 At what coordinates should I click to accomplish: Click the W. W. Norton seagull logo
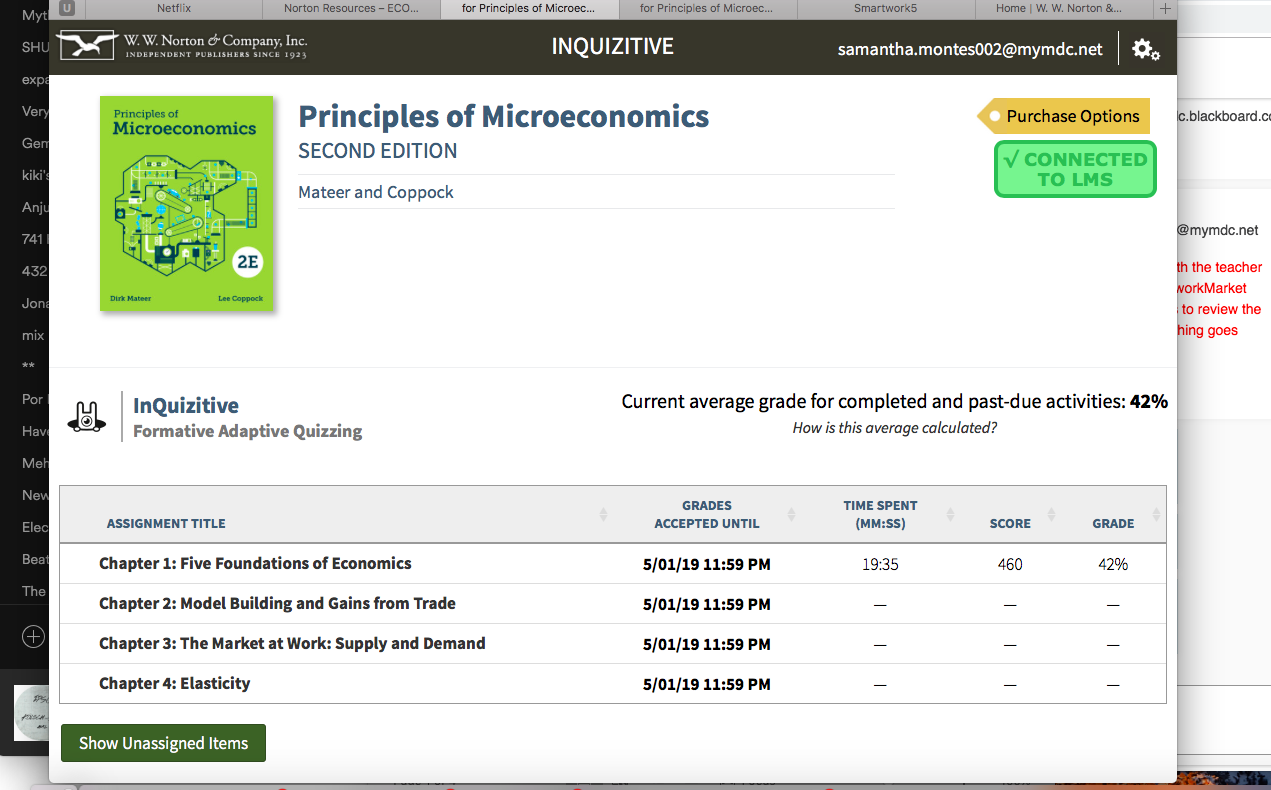pyautogui.click(x=87, y=46)
